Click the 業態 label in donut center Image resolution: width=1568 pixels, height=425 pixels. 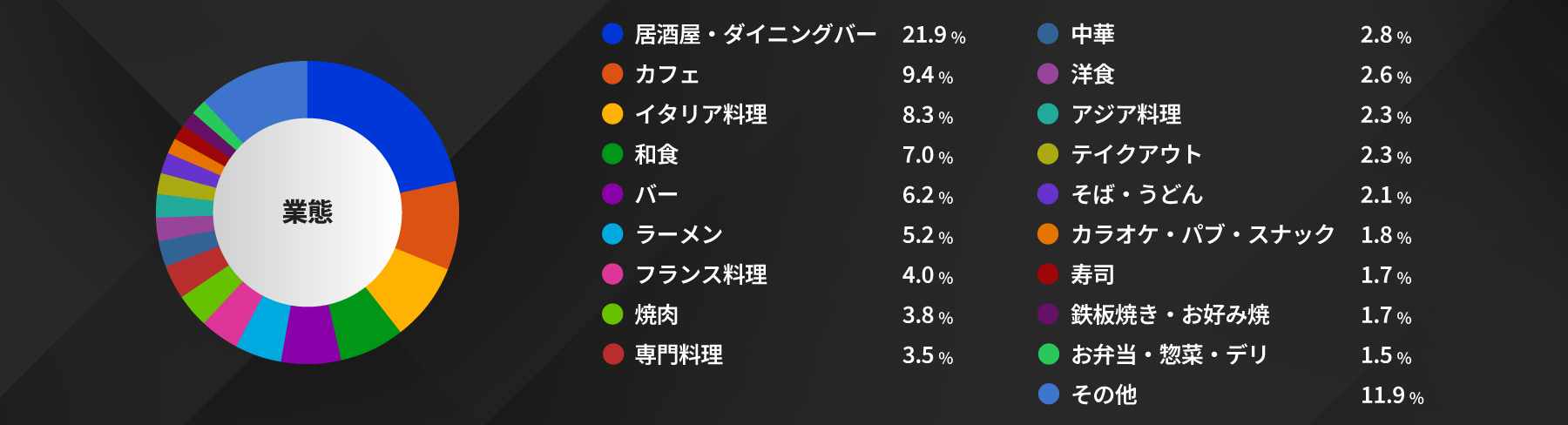308,212
